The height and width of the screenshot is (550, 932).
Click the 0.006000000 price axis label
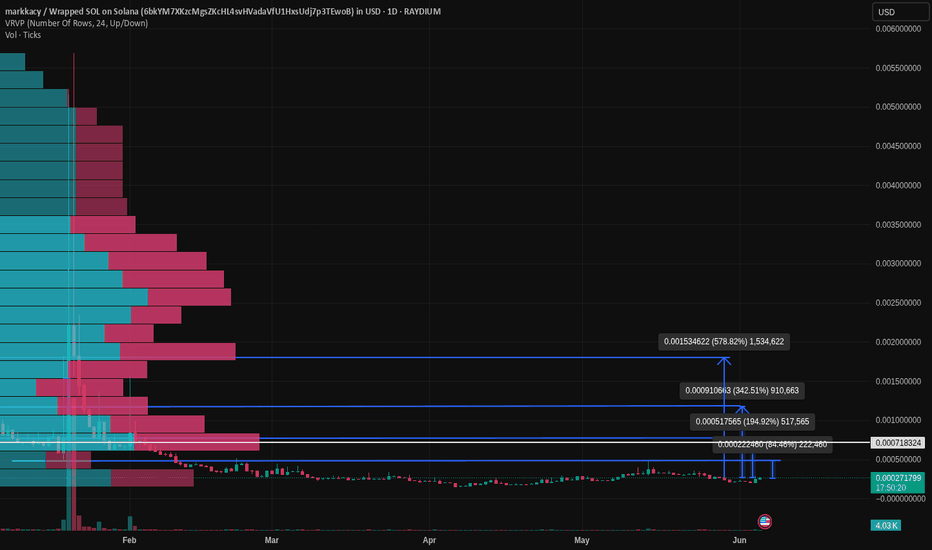[x=898, y=29]
